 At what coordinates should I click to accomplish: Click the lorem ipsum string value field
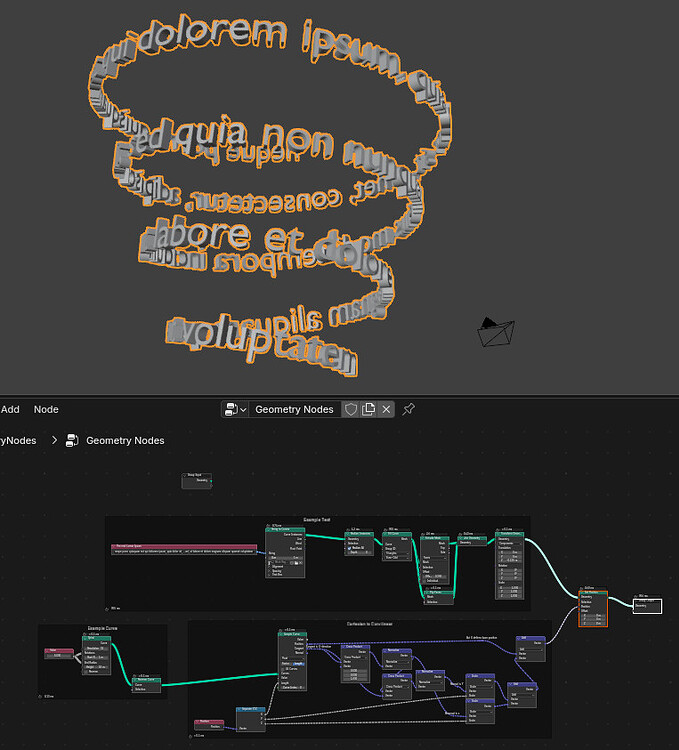(184, 551)
